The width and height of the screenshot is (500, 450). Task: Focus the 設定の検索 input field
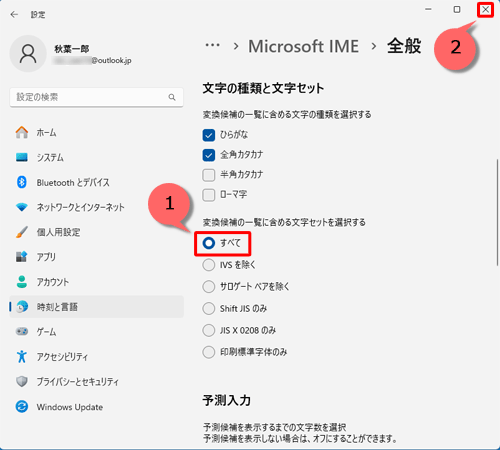pos(97,97)
